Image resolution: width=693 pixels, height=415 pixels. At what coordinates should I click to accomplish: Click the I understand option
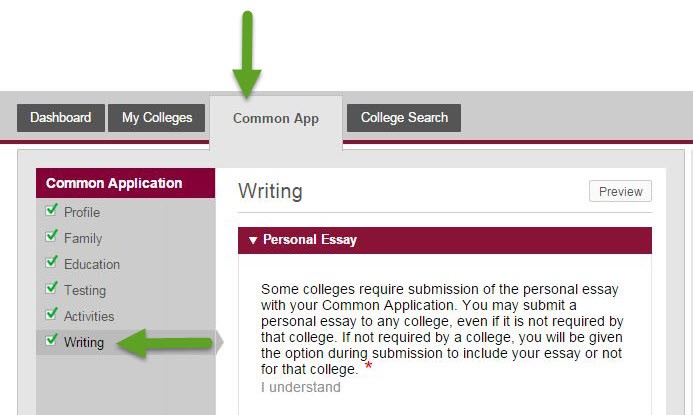tap(301, 387)
